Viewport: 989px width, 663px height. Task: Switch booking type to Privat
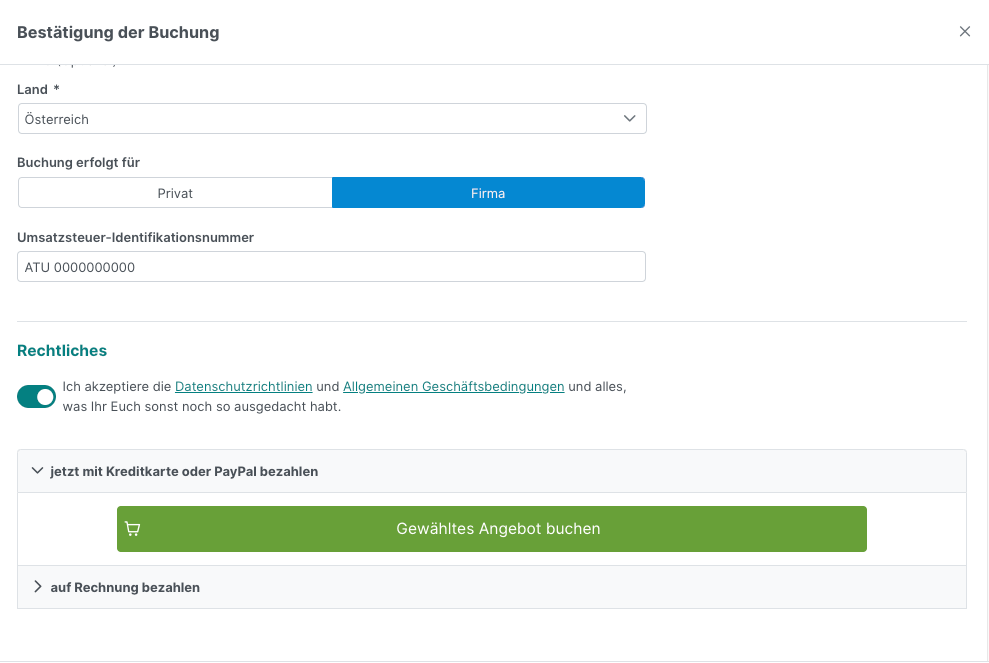pos(175,192)
